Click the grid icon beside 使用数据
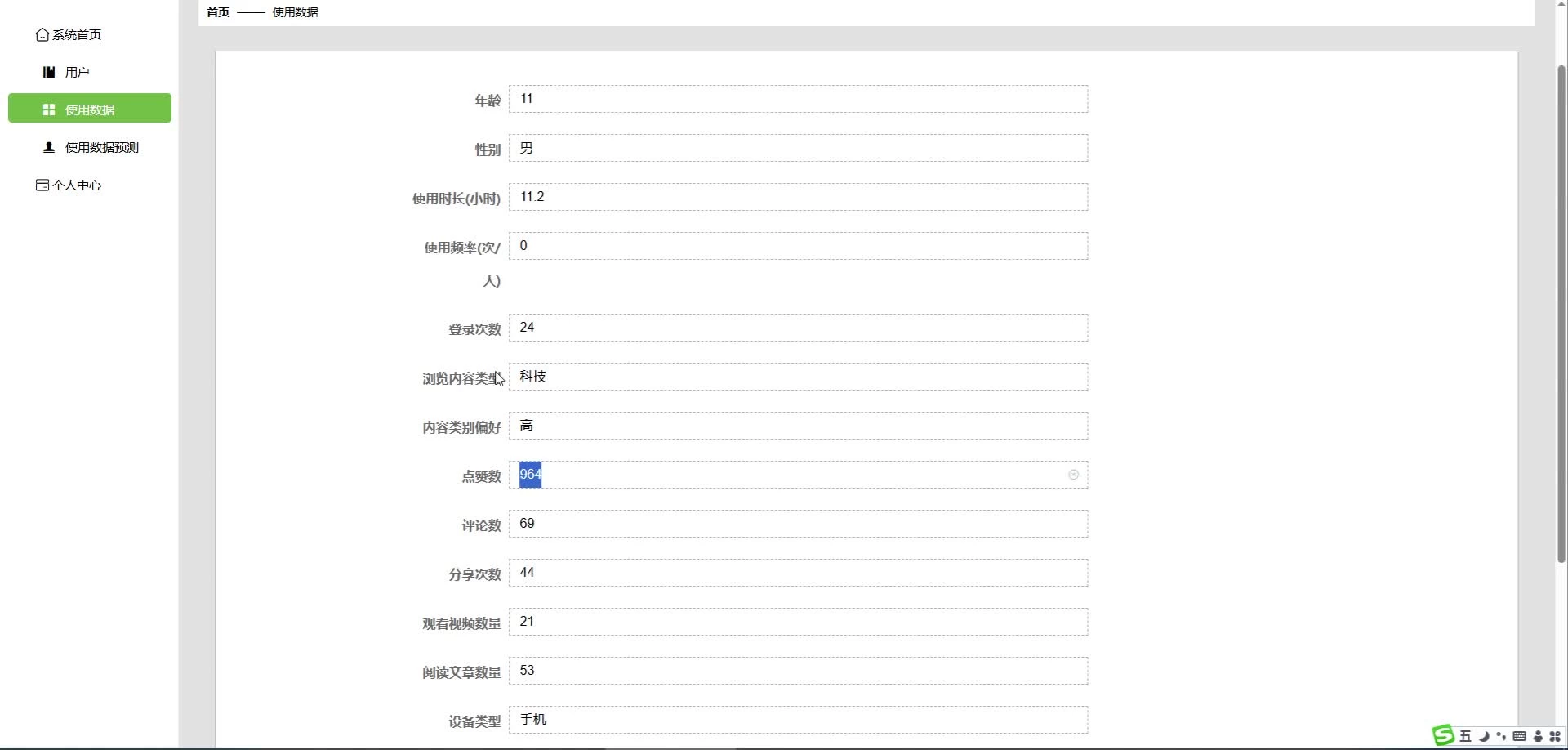The image size is (1568, 750). (x=49, y=109)
